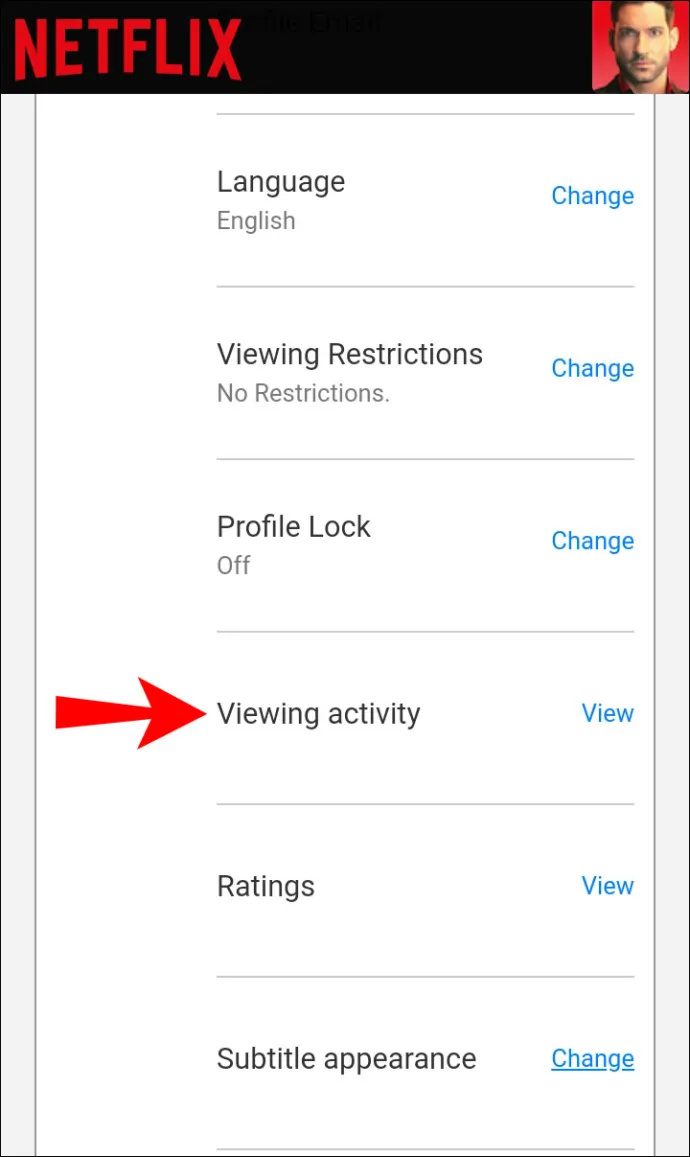690x1157 pixels.
Task: Click the Off status under Profile Lock
Action: 233,565
